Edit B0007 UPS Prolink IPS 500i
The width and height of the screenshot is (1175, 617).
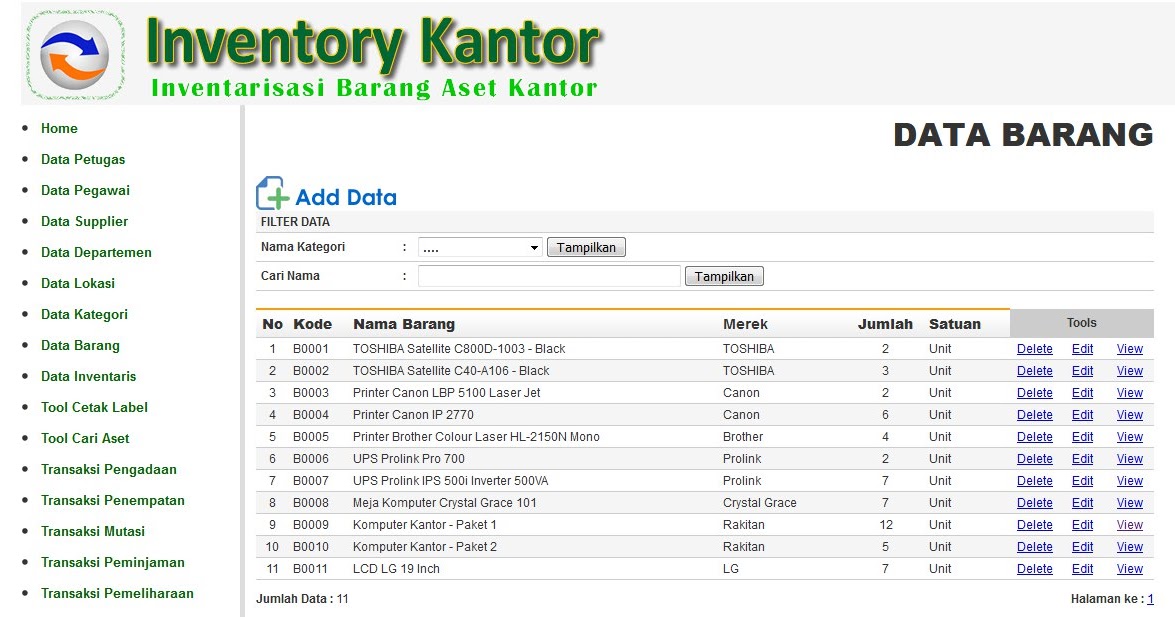[x=1082, y=481]
